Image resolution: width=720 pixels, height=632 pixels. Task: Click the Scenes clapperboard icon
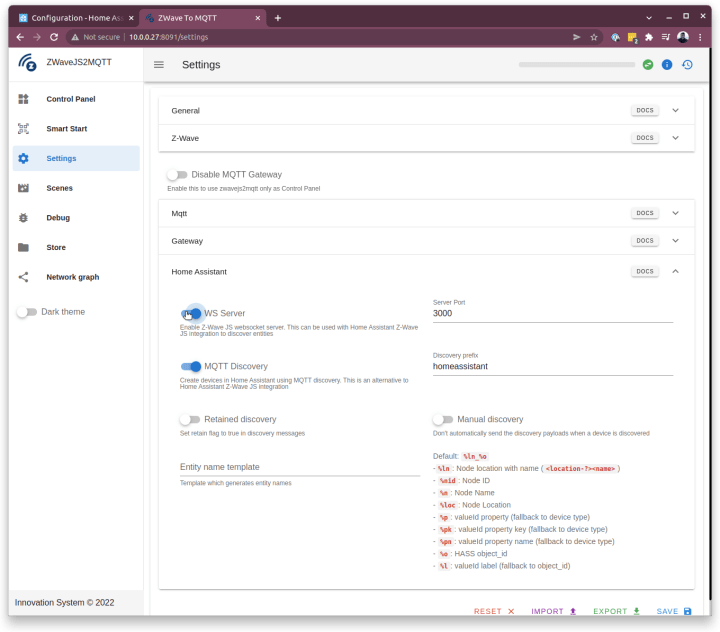pos(23,188)
